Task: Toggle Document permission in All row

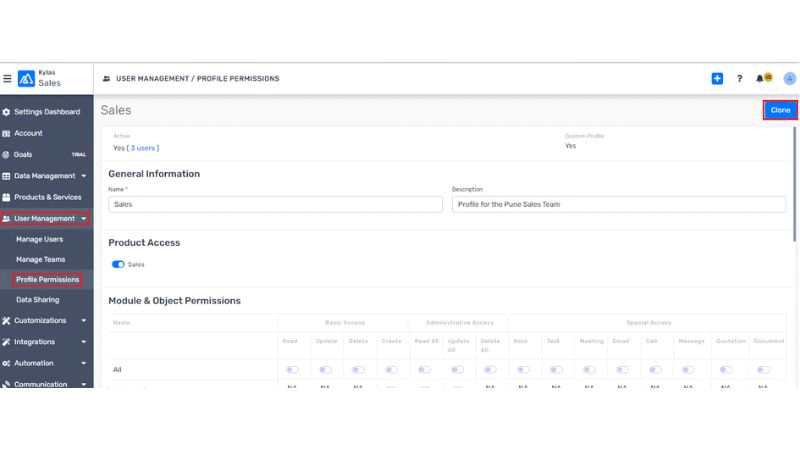Action: pyautogui.click(x=763, y=370)
